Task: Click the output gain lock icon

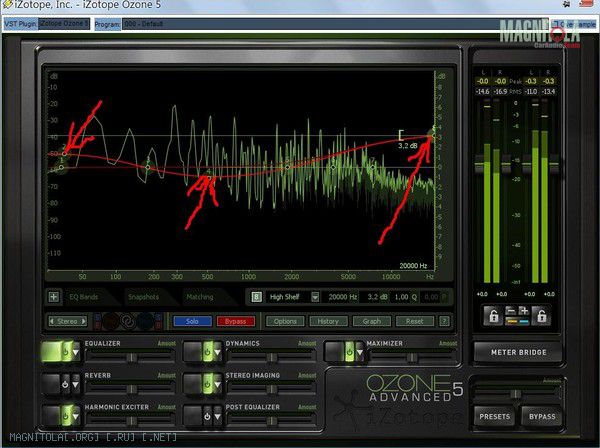Action: click(541, 316)
